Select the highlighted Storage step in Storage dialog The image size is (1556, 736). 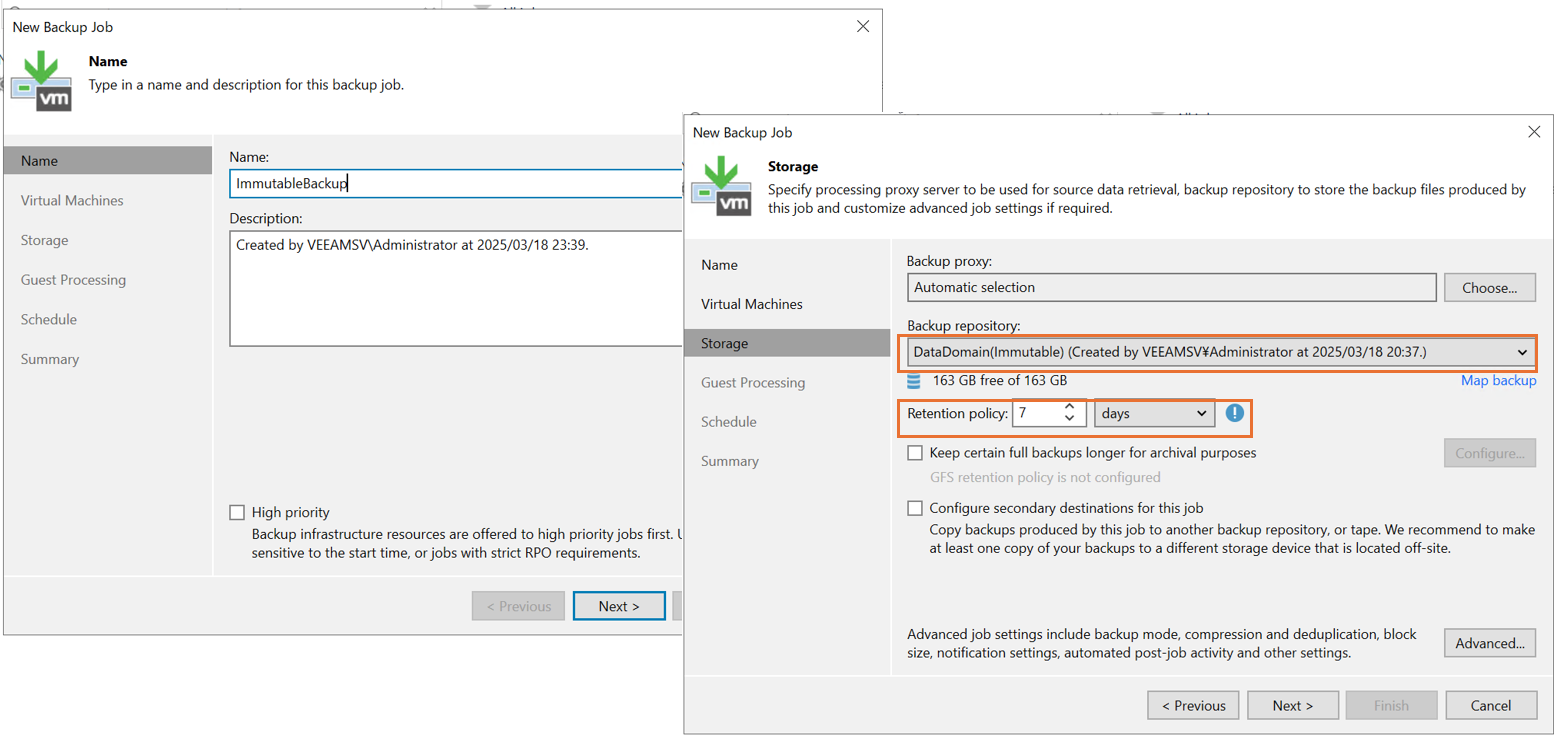(787, 343)
